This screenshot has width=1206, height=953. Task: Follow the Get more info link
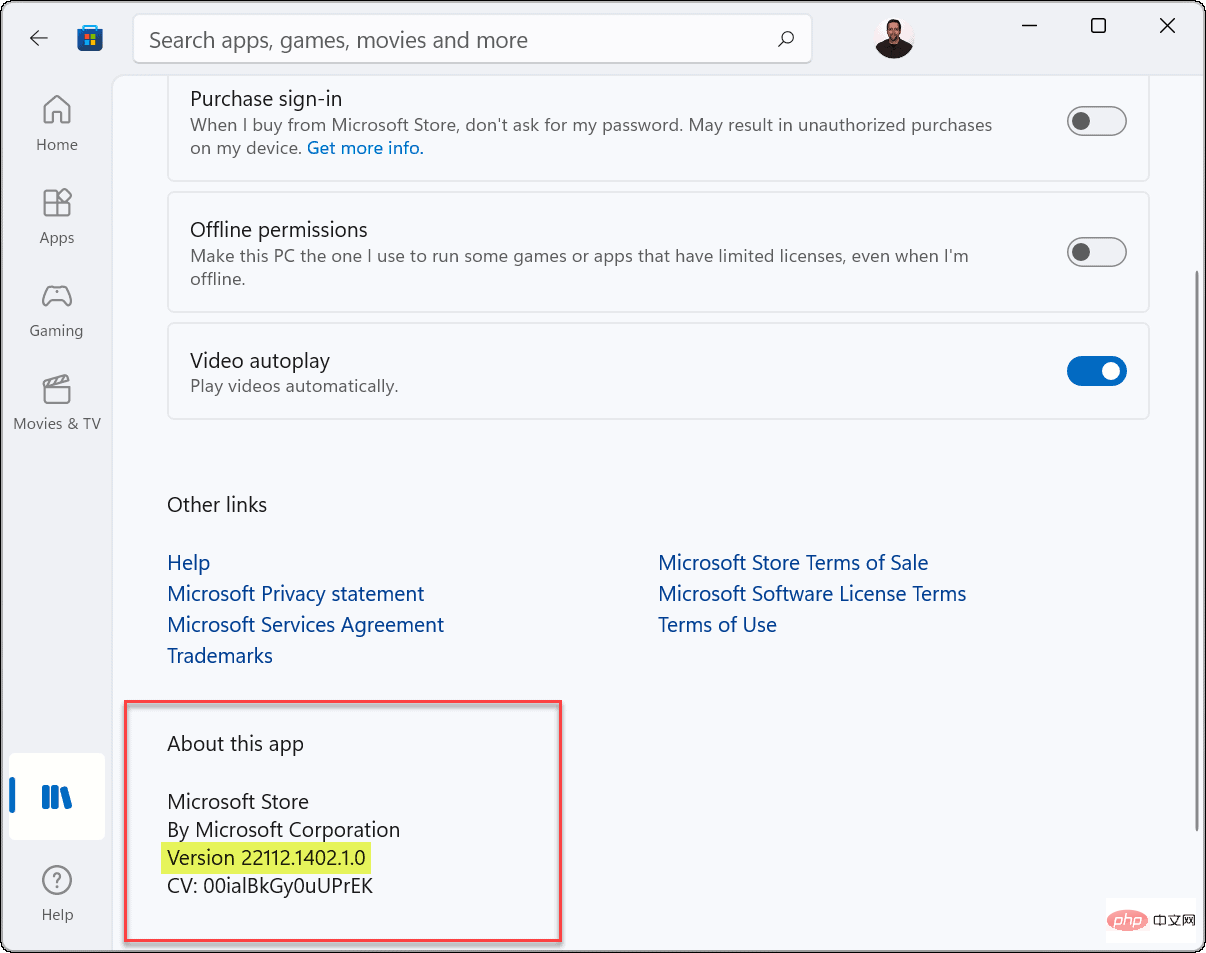tap(365, 148)
